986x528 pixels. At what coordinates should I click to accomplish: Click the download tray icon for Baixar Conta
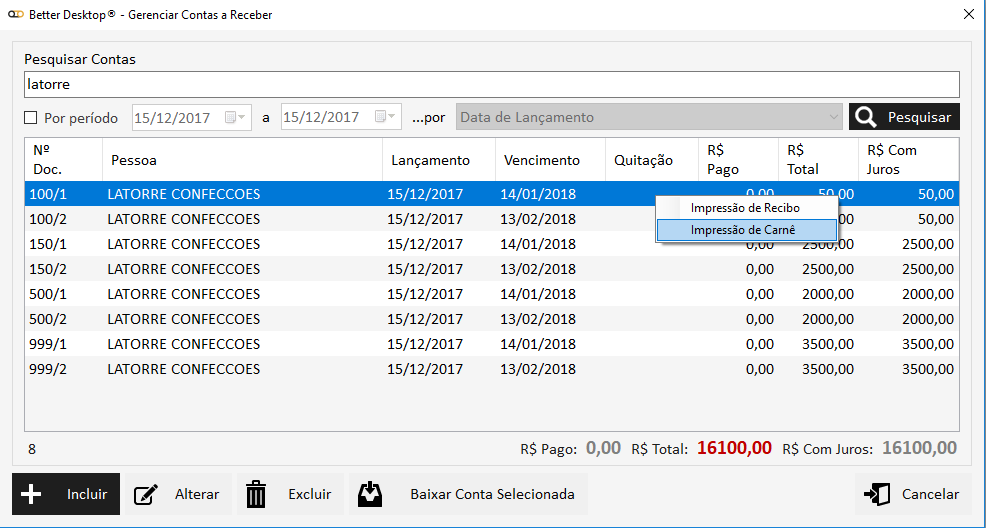click(x=370, y=494)
